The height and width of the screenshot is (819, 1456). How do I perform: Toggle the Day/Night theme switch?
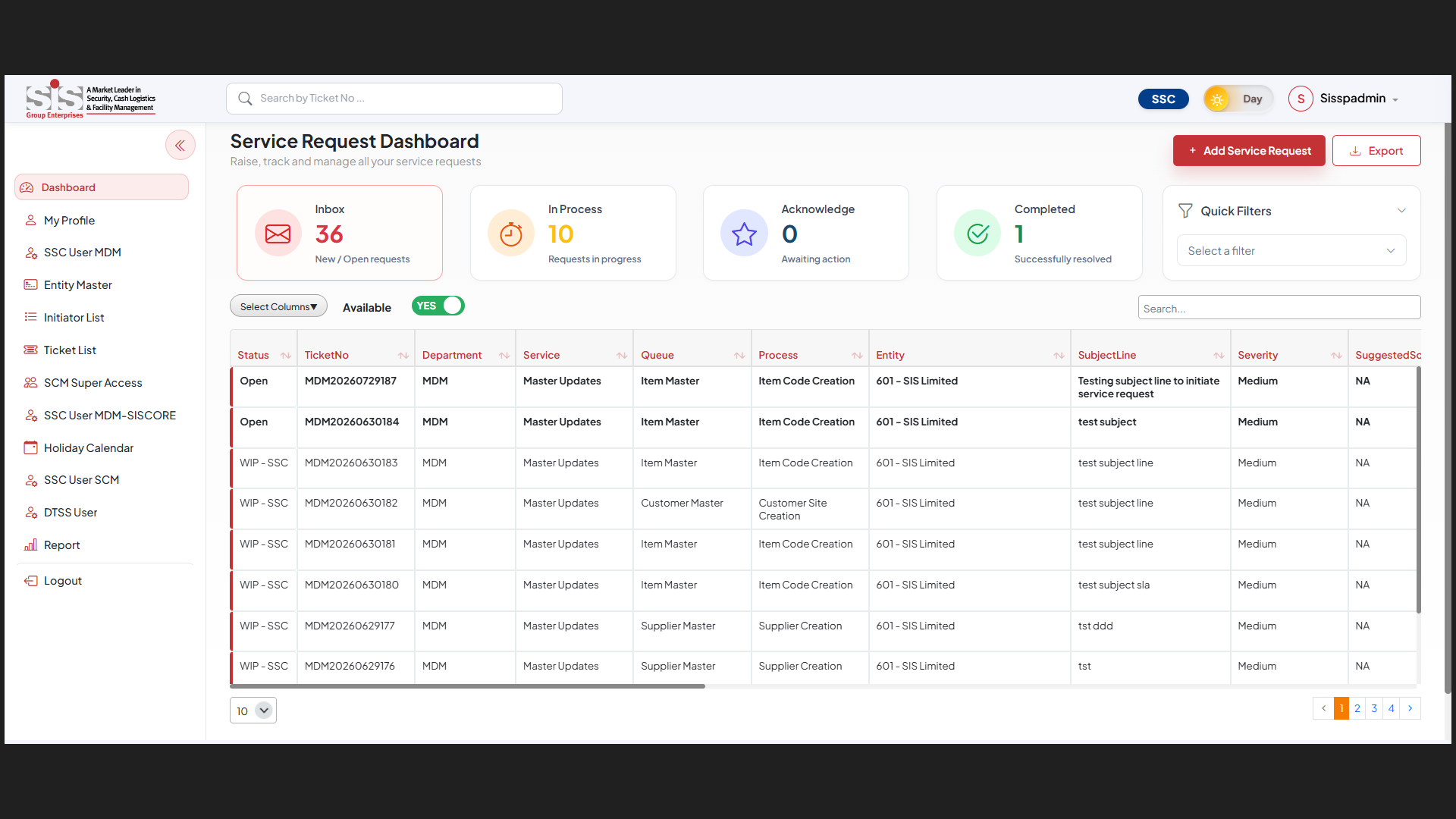1238,99
